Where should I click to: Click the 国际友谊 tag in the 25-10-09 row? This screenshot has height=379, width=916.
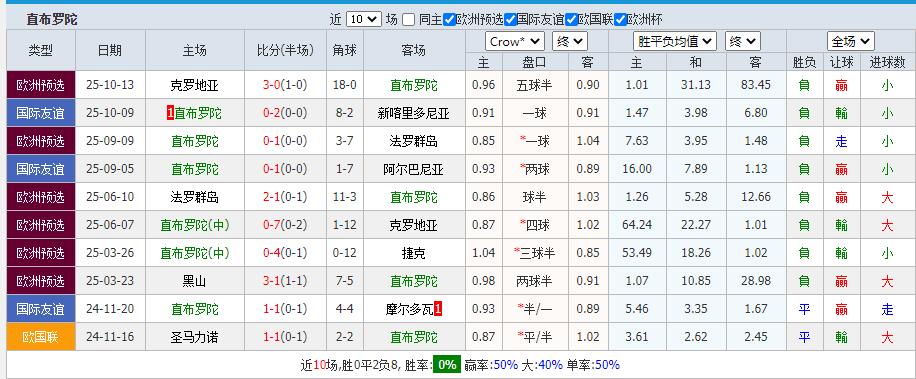[x=41, y=113]
